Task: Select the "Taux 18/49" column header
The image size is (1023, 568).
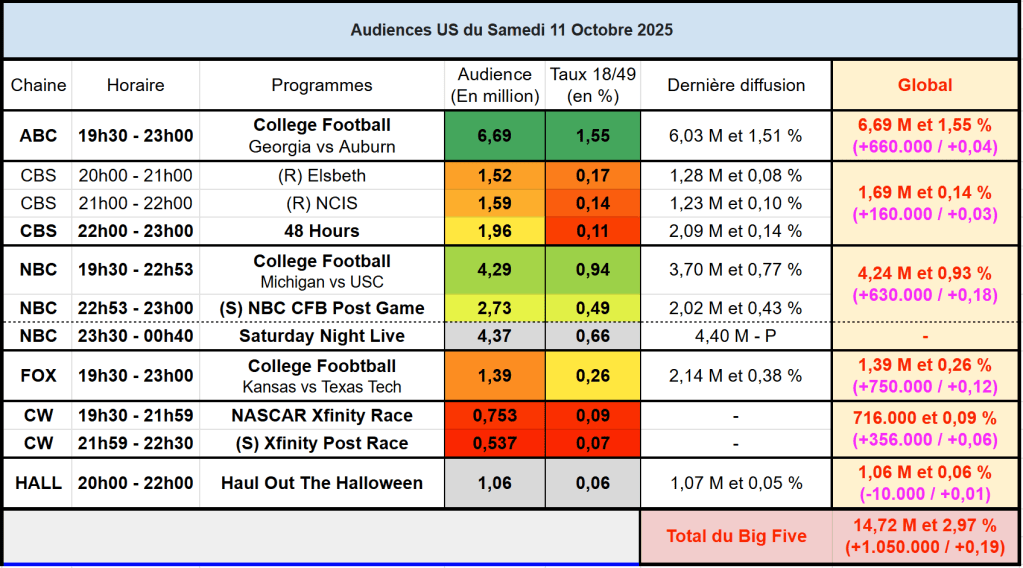Action: coord(593,86)
